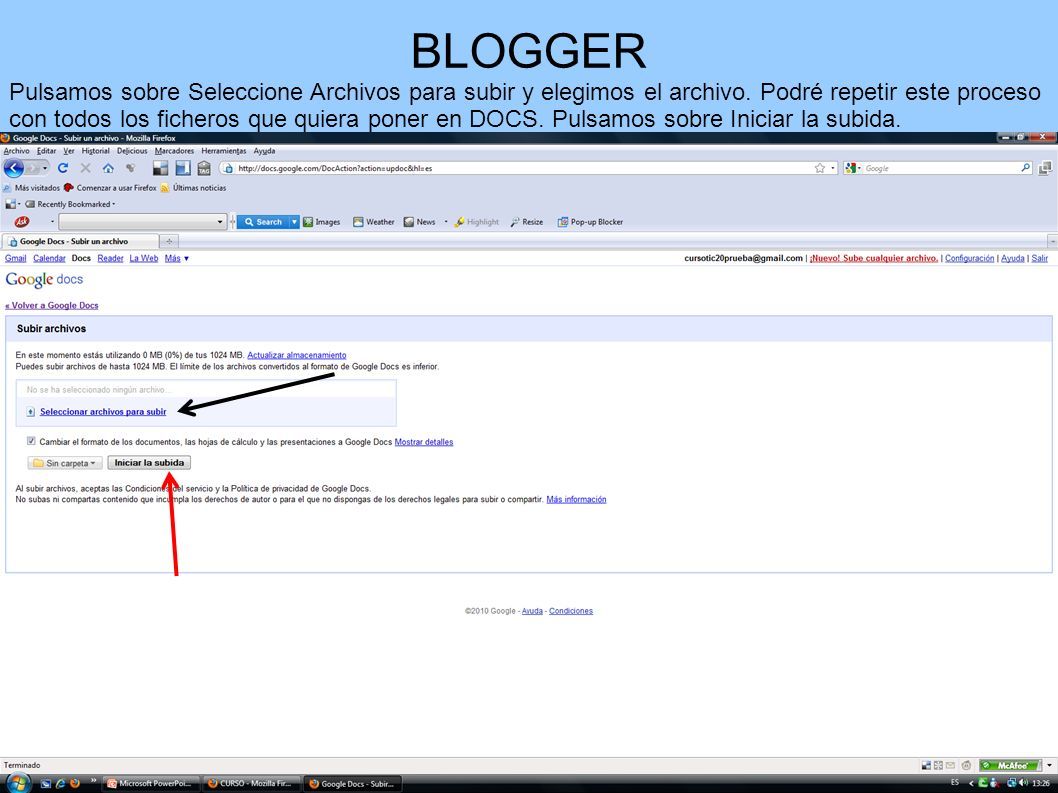This screenshot has height=793, width=1058.
Task: Click Mostrar detalles link
Action: click(x=424, y=442)
